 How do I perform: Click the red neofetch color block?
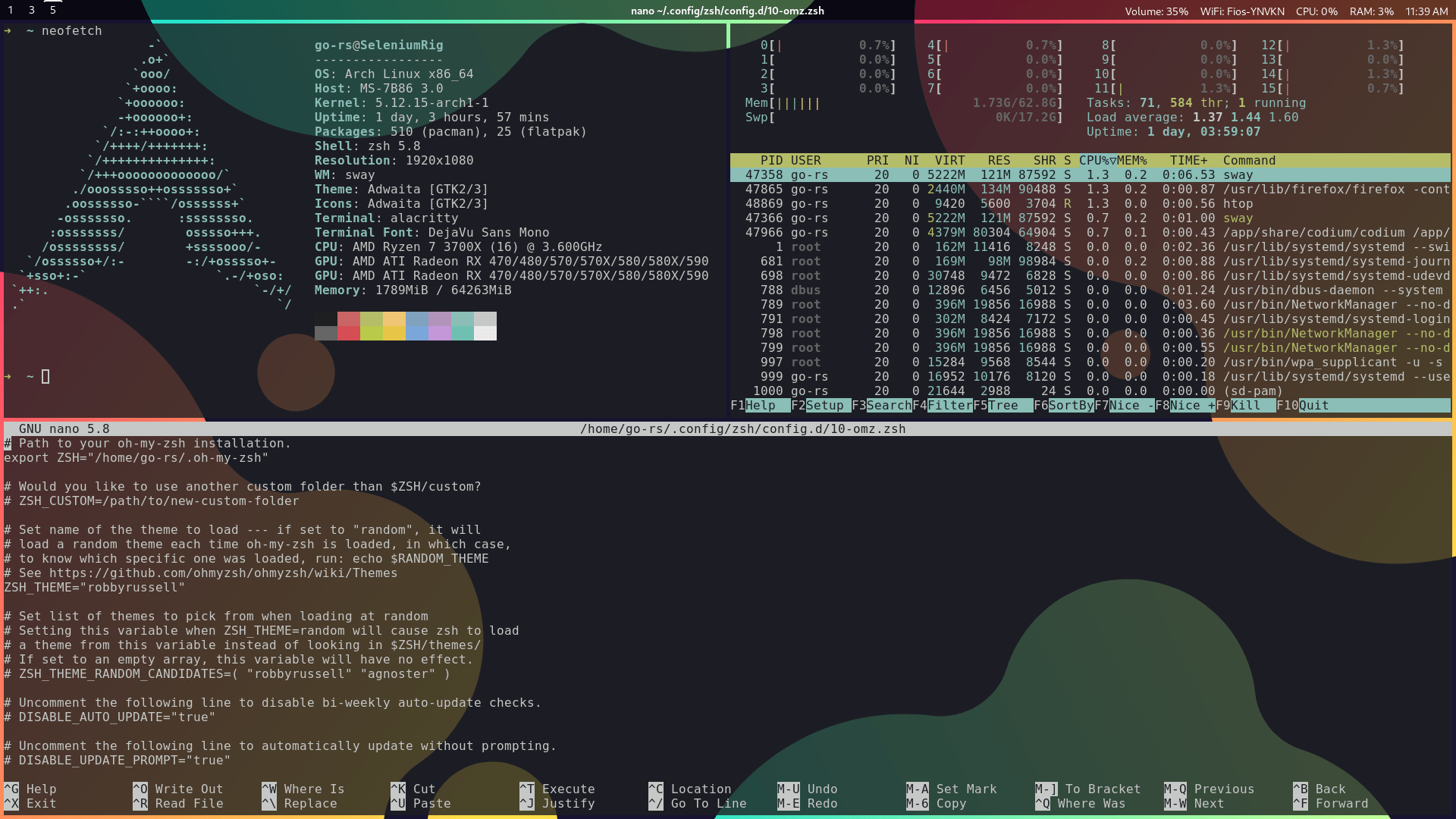pos(349,319)
